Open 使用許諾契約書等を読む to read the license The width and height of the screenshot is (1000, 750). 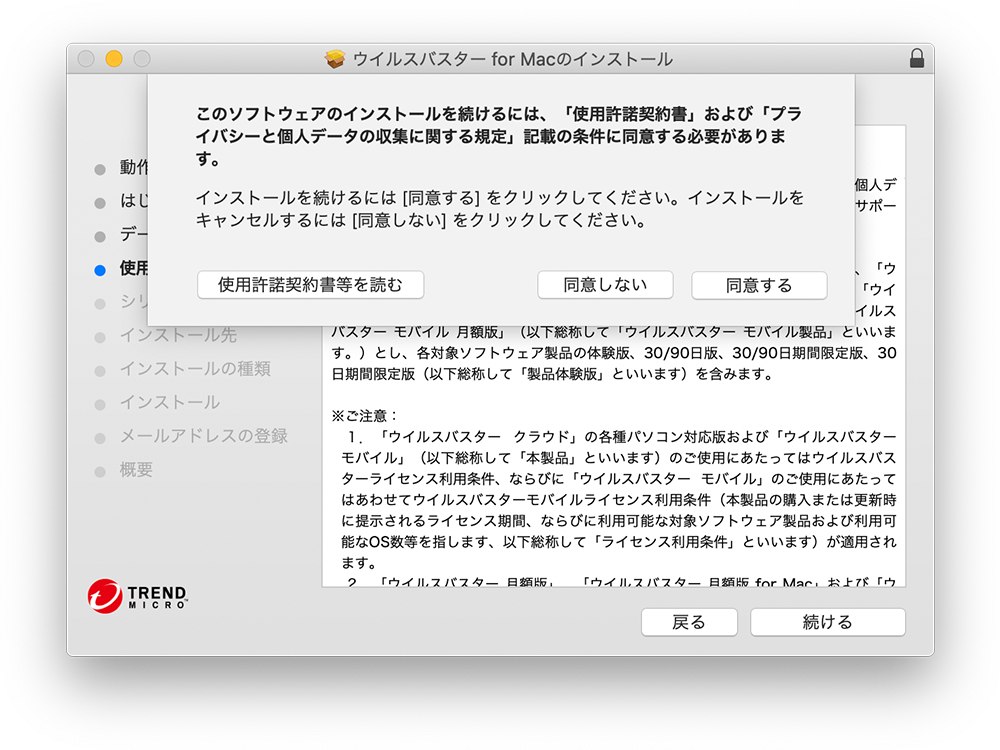(x=310, y=285)
